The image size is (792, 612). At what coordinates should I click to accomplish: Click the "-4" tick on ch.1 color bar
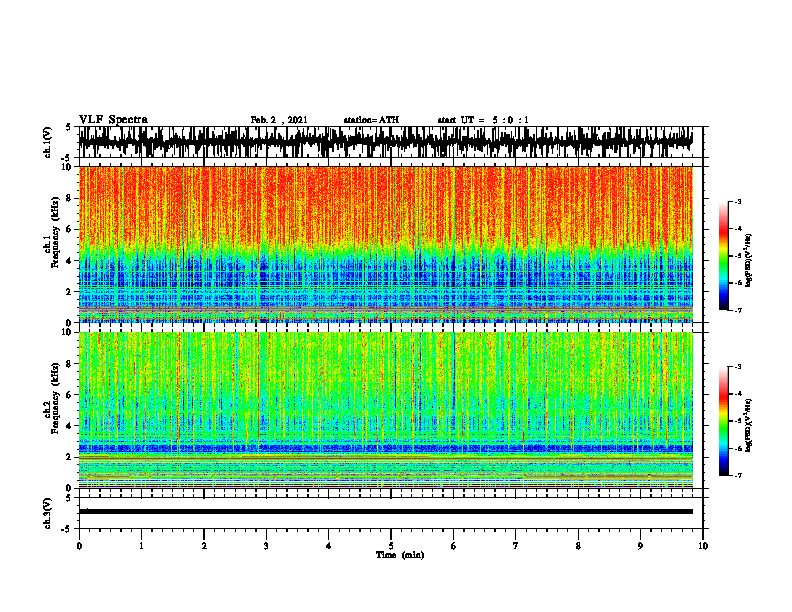click(738, 229)
